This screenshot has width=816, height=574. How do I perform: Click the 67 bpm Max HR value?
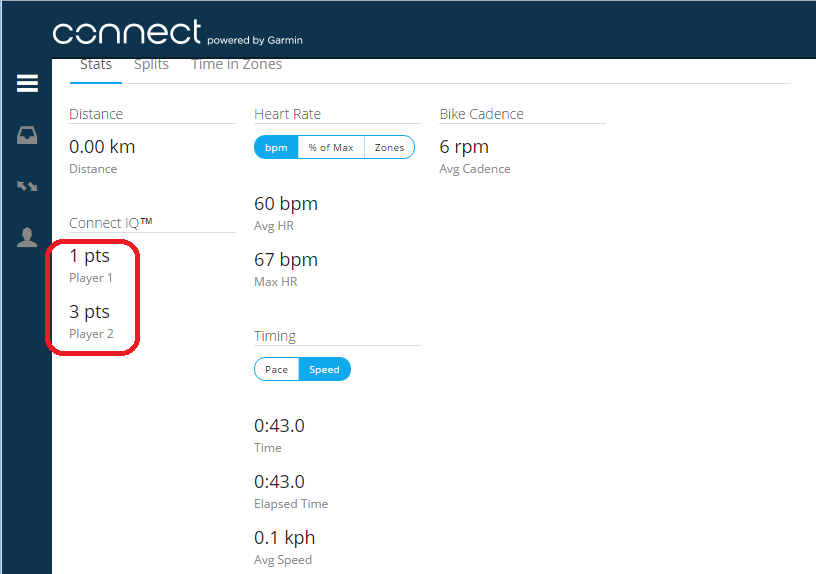(x=286, y=260)
